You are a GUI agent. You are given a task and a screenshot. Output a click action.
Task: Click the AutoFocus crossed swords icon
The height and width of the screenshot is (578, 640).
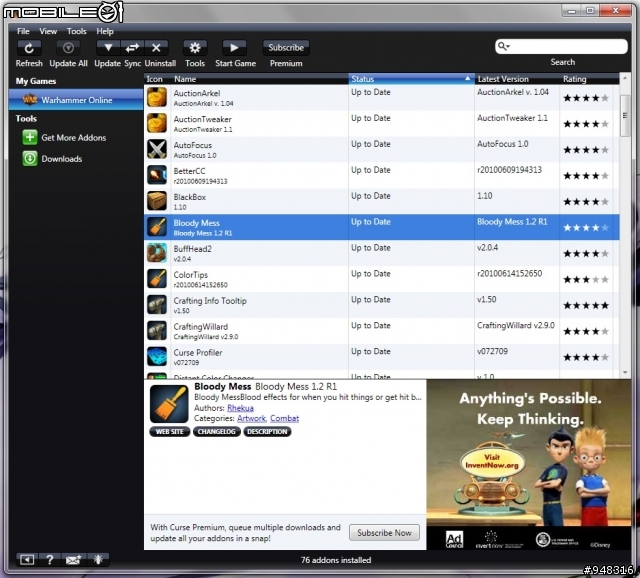[x=157, y=149]
